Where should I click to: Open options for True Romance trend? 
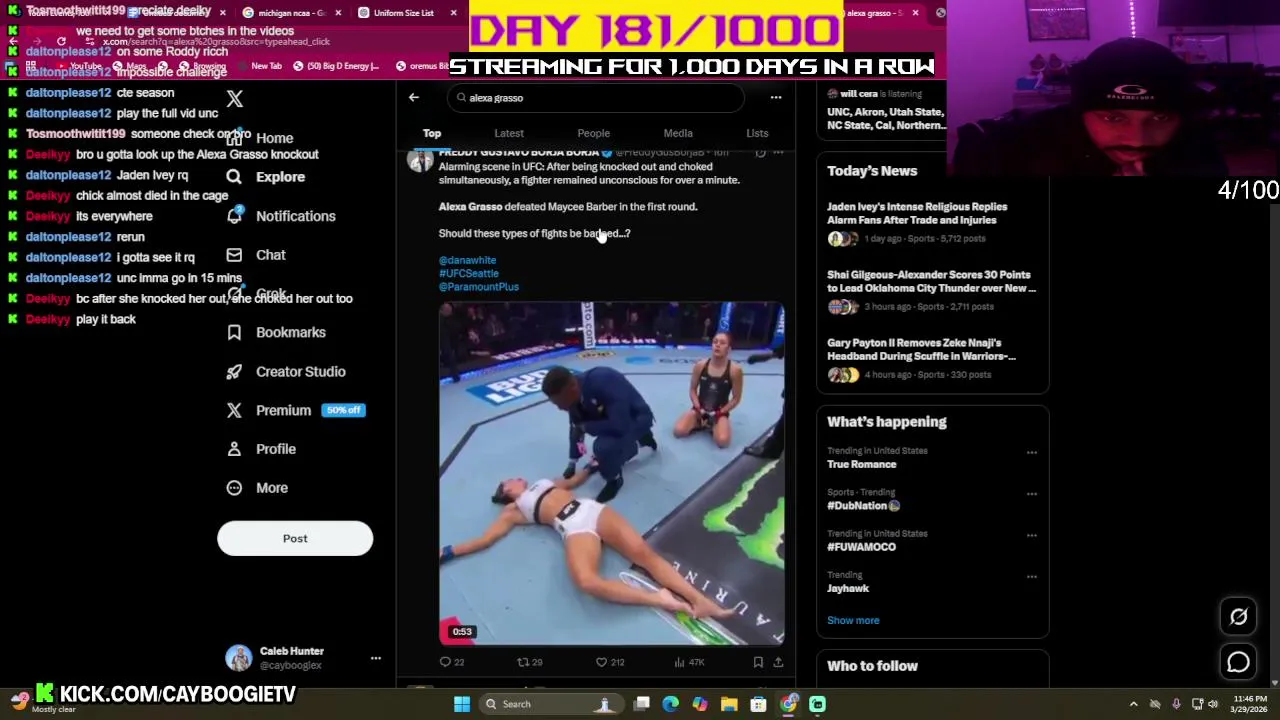1031,452
